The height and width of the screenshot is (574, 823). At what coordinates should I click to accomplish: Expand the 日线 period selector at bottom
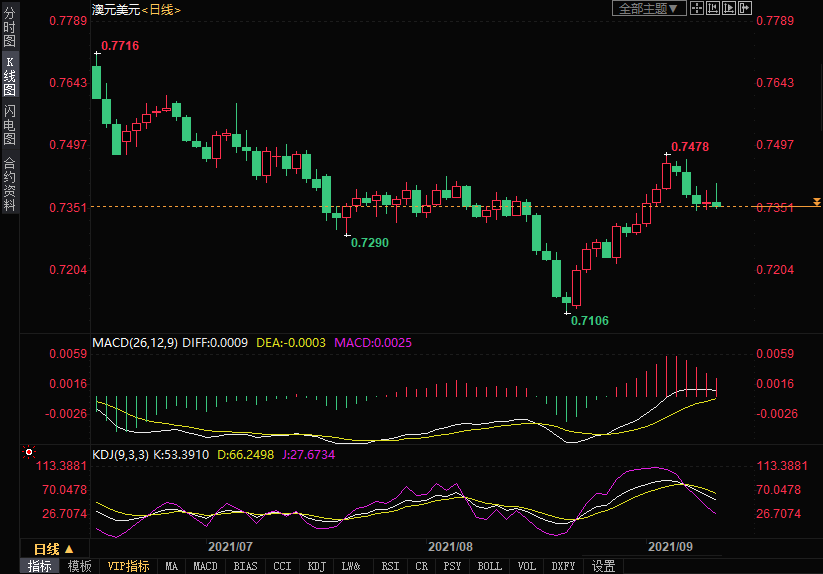[x=54, y=549]
